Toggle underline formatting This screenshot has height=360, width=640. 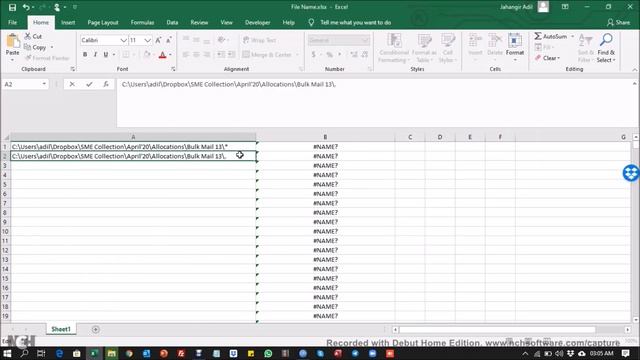(106, 54)
